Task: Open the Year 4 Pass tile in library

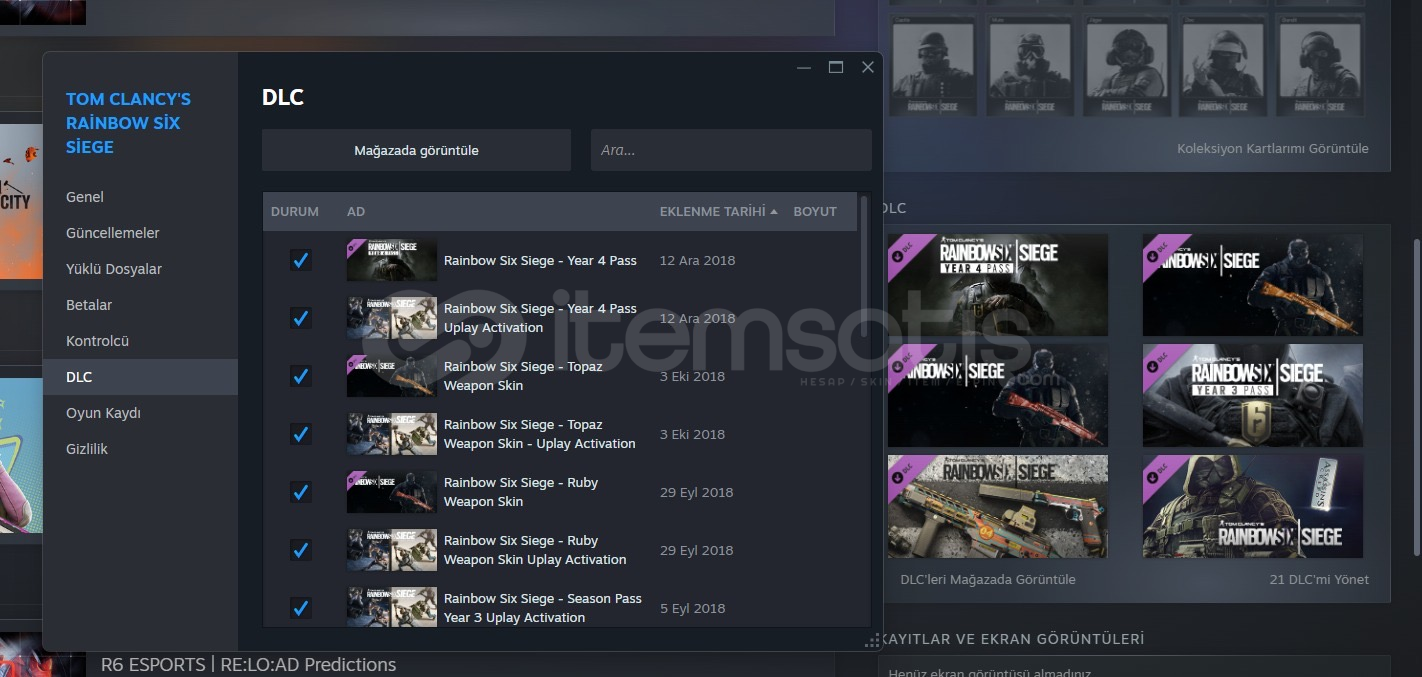Action: point(998,285)
